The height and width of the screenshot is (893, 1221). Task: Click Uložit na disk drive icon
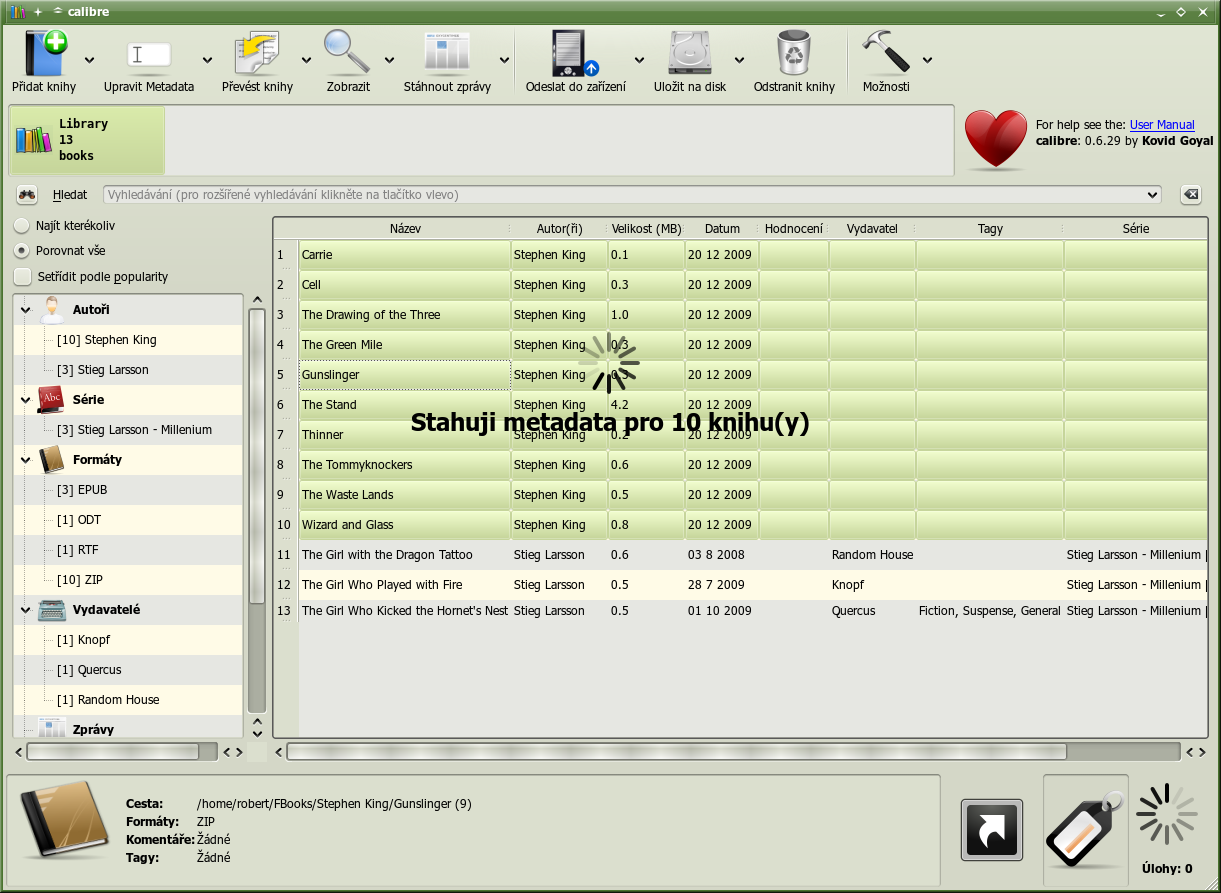690,53
